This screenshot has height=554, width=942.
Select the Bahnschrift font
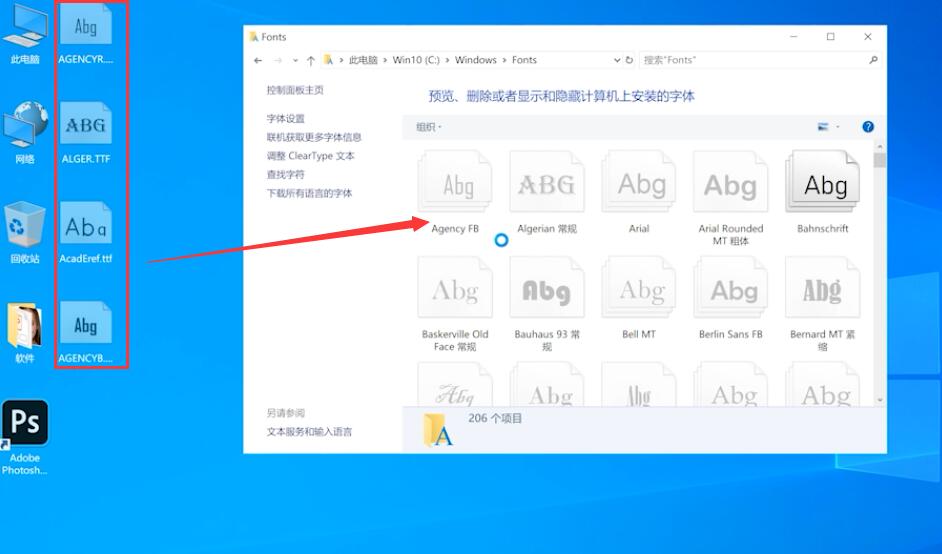(822, 192)
